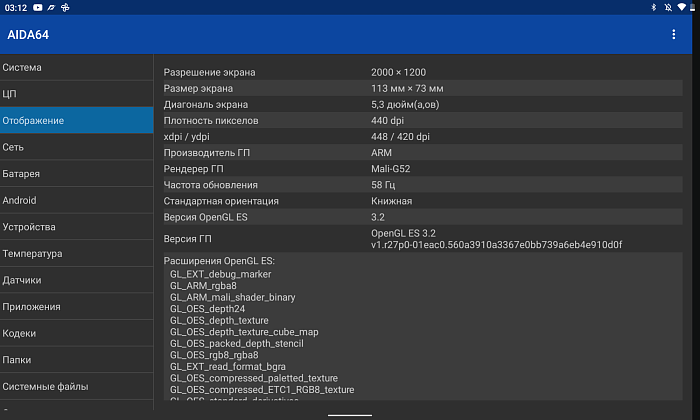The width and height of the screenshot is (700, 420).
Task: Tap the Wi-Fi status icon
Action: [682, 7]
